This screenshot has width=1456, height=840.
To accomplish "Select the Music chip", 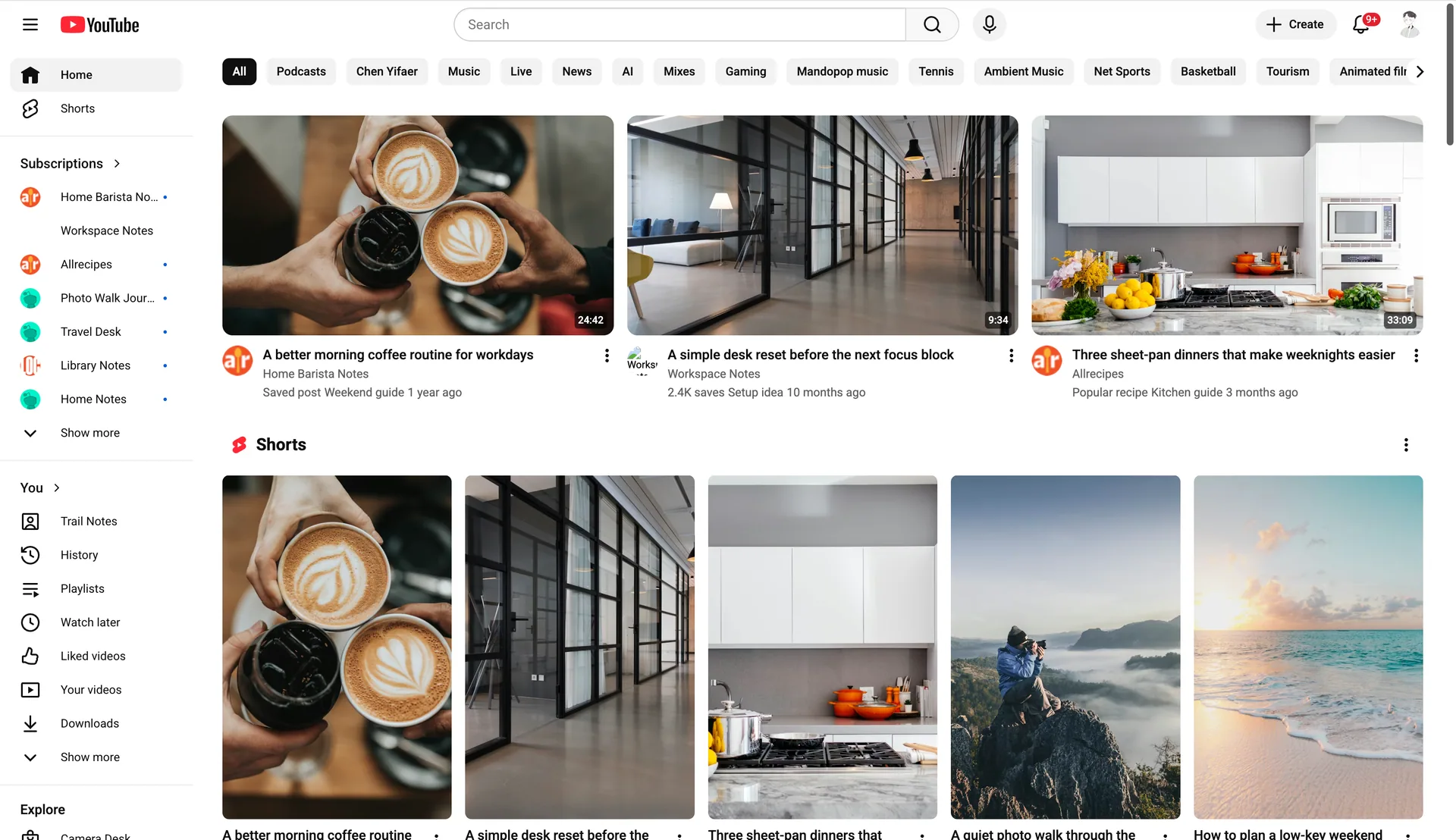I will (x=463, y=71).
